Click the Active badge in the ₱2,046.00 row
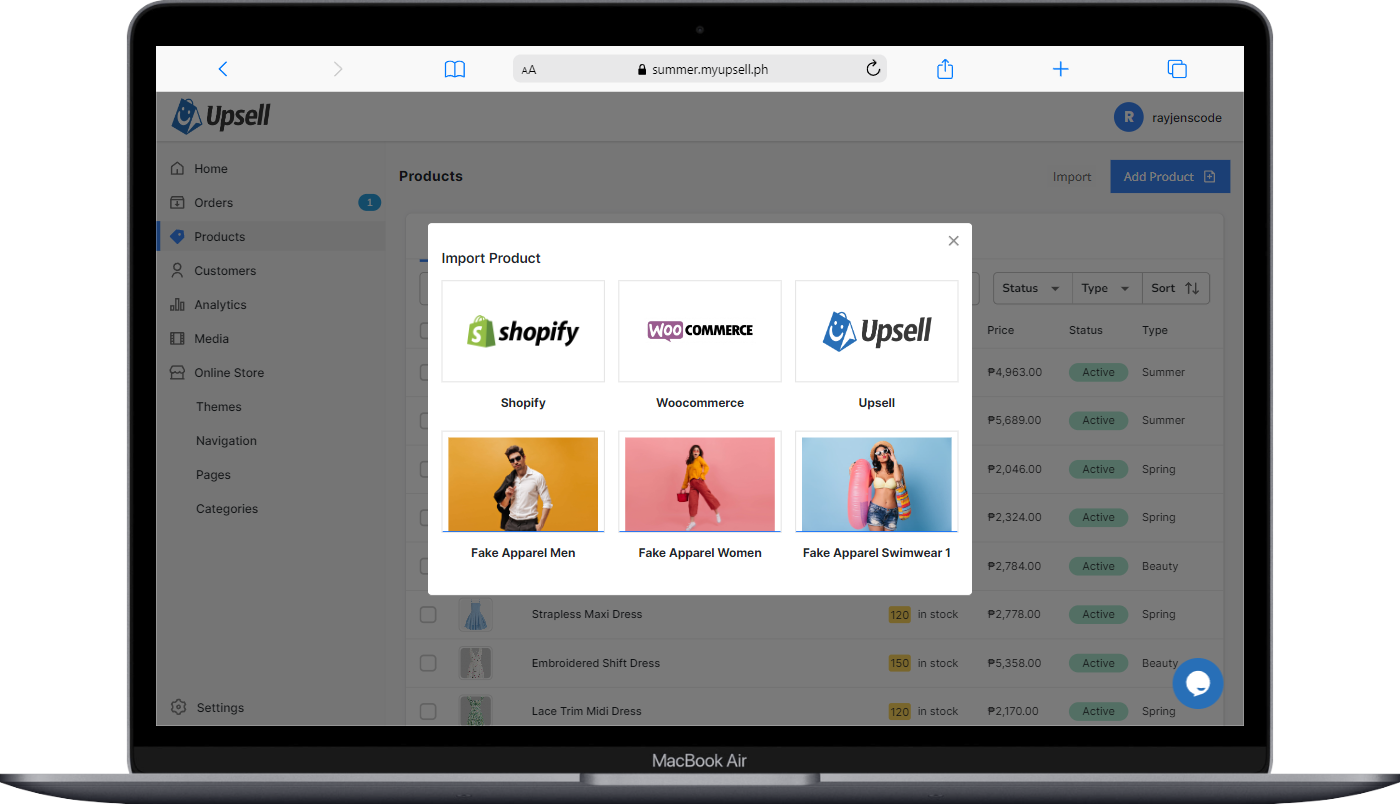 click(x=1098, y=469)
